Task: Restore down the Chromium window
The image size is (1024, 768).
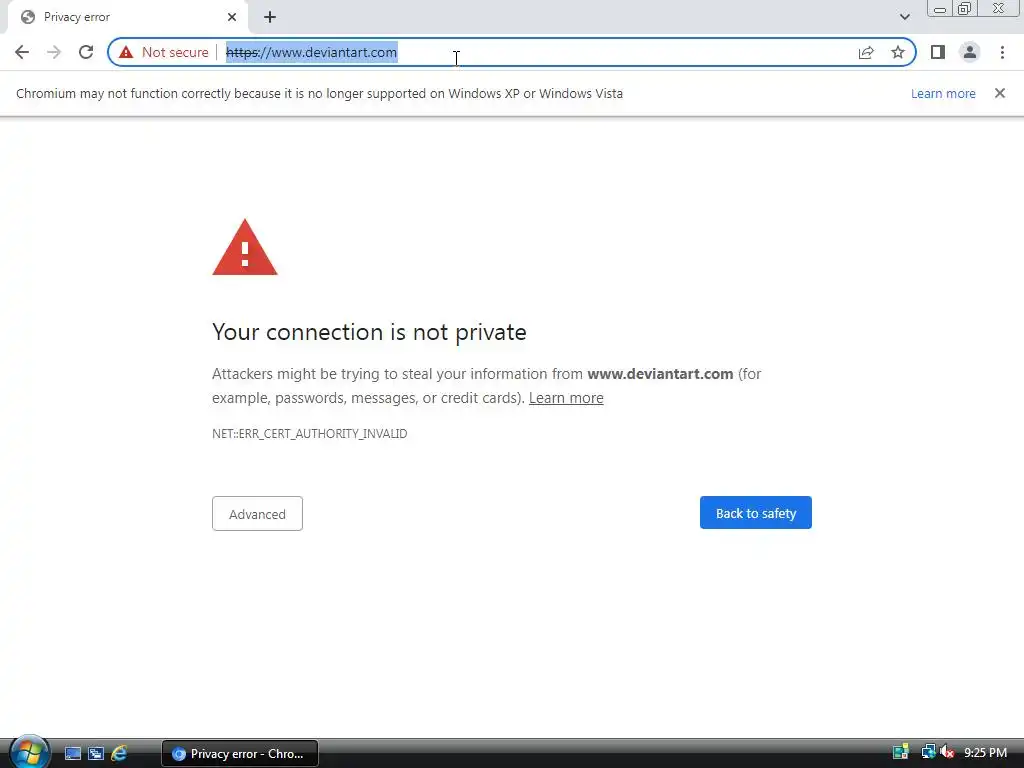Action: [x=964, y=9]
